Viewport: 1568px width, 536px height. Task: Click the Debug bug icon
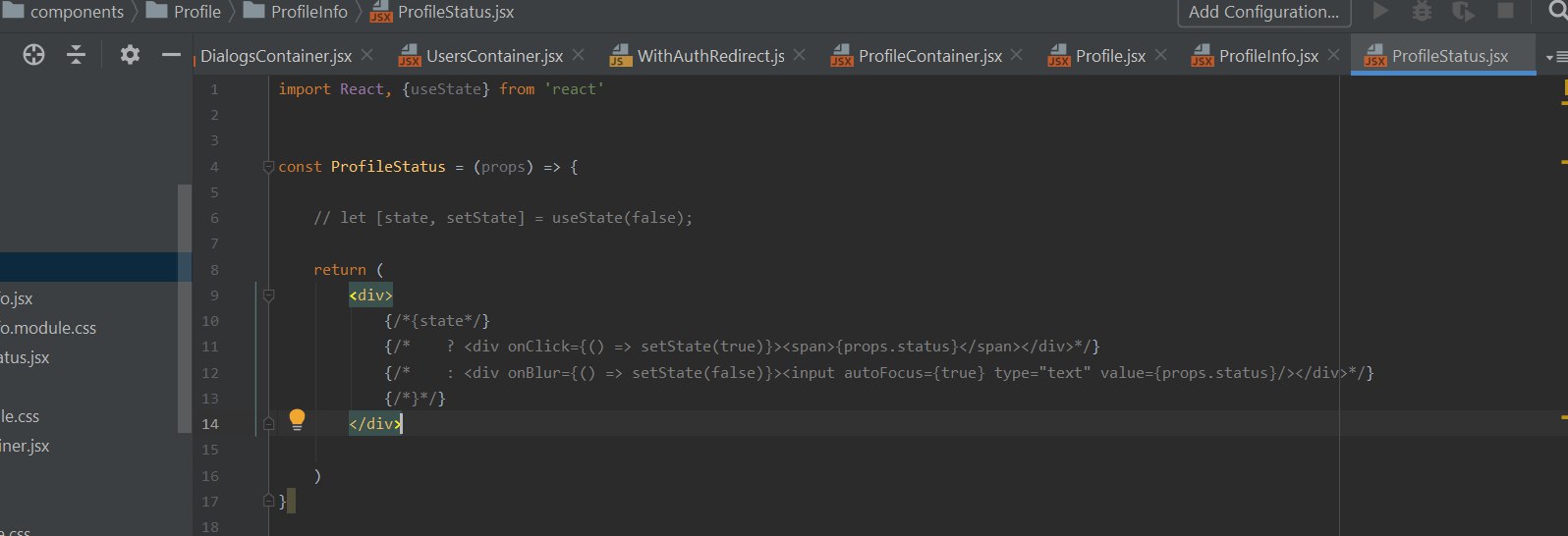coord(1422,11)
